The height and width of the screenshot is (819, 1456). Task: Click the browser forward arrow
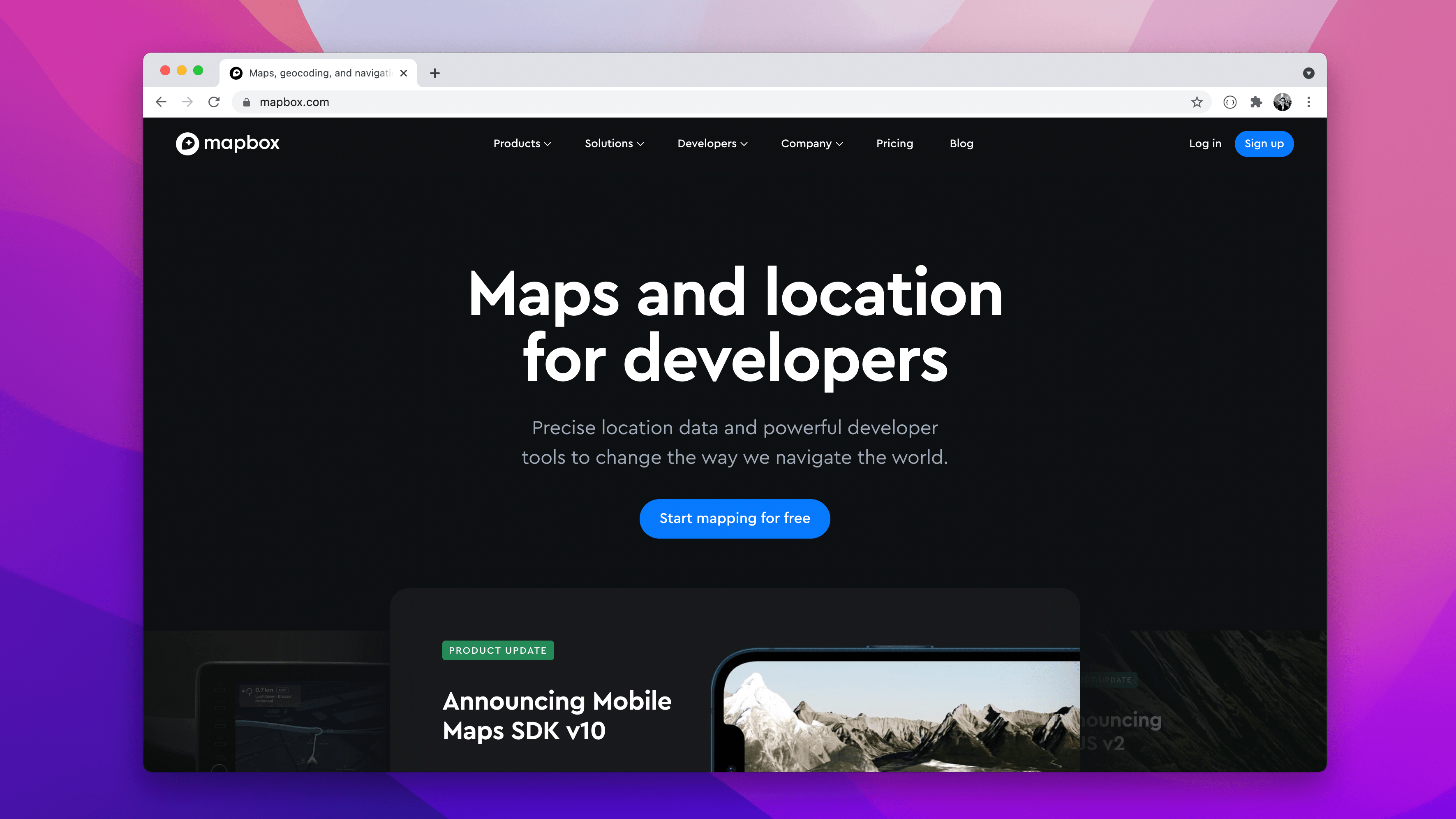(187, 102)
